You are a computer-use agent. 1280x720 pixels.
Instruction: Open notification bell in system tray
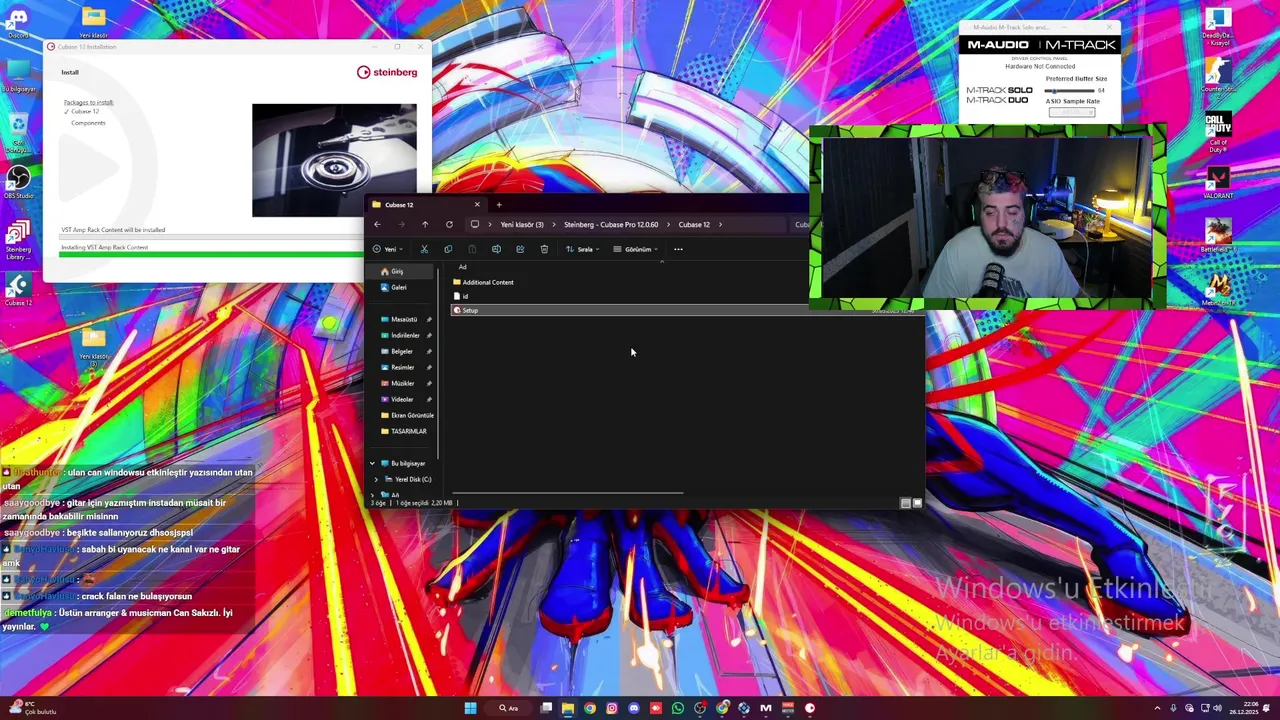[x=1267, y=708]
